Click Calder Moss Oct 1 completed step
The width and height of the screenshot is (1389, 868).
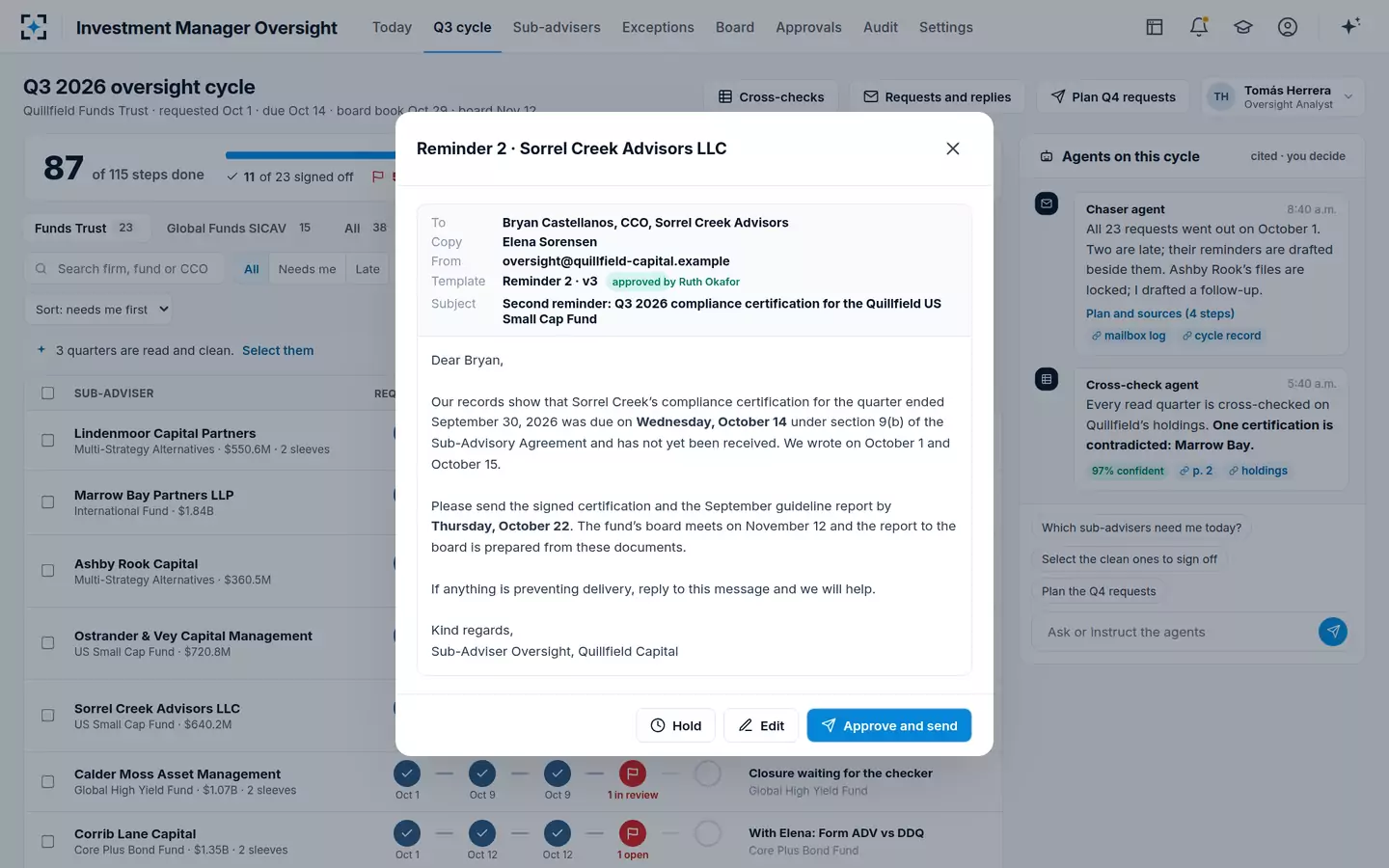click(407, 773)
